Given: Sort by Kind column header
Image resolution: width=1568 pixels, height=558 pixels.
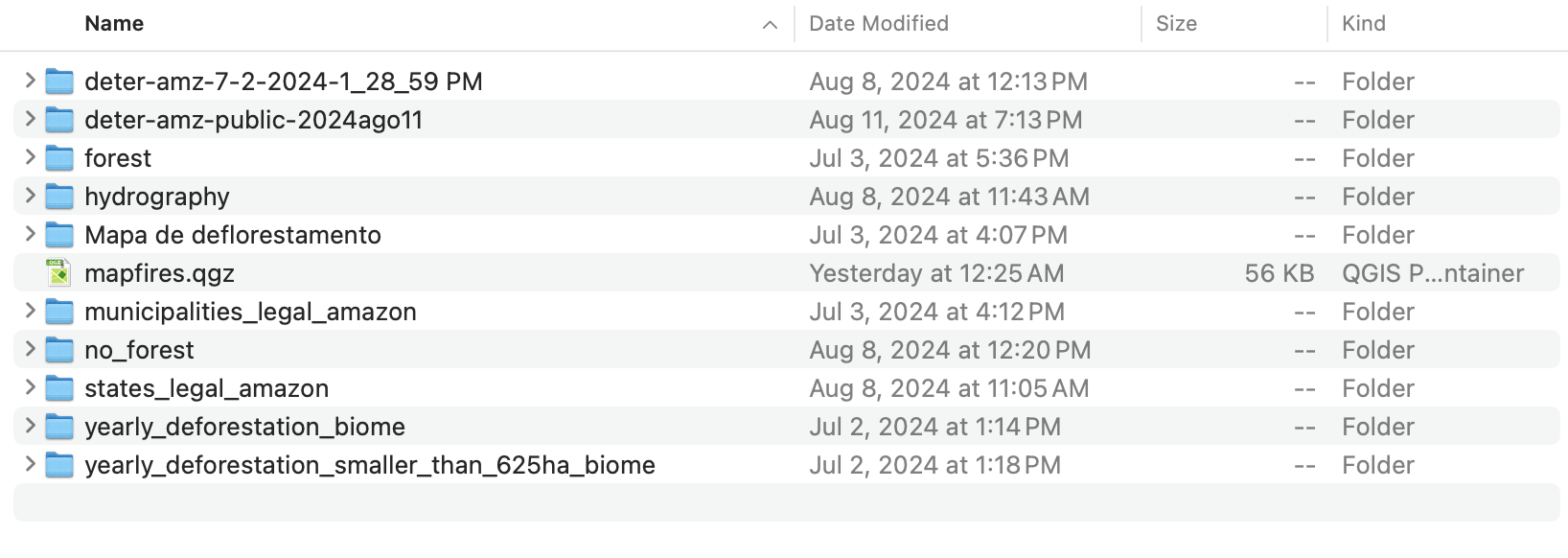Looking at the screenshot, I should 1364,24.
